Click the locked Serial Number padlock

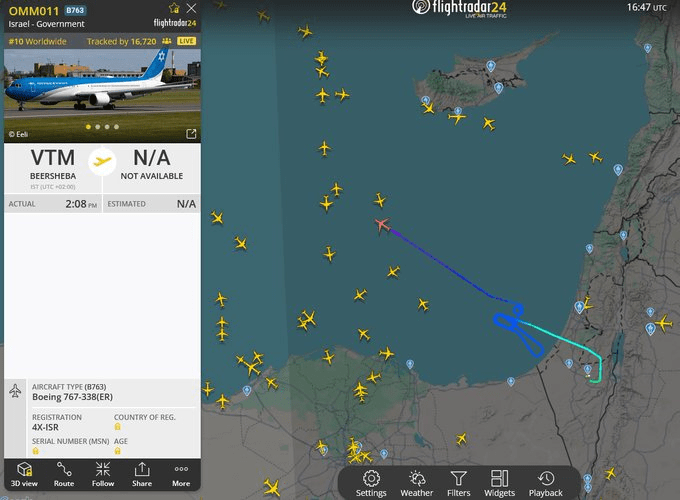coord(36,451)
